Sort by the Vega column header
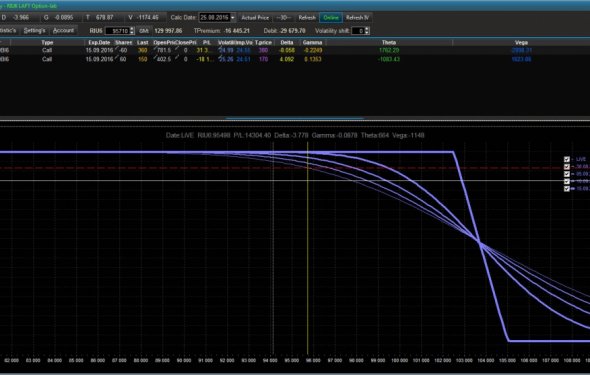 click(x=521, y=43)
